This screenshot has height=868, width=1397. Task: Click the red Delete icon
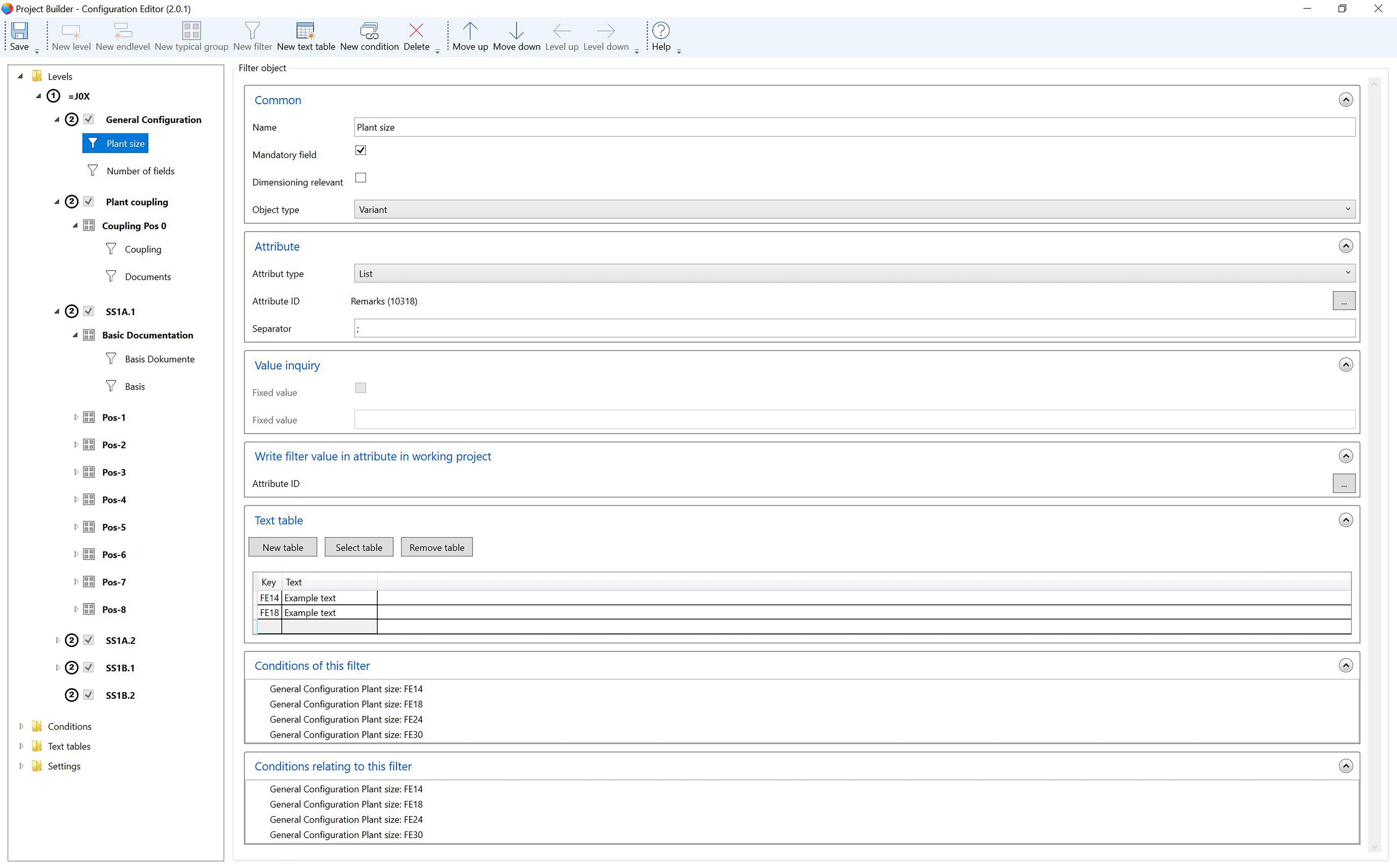416,31
